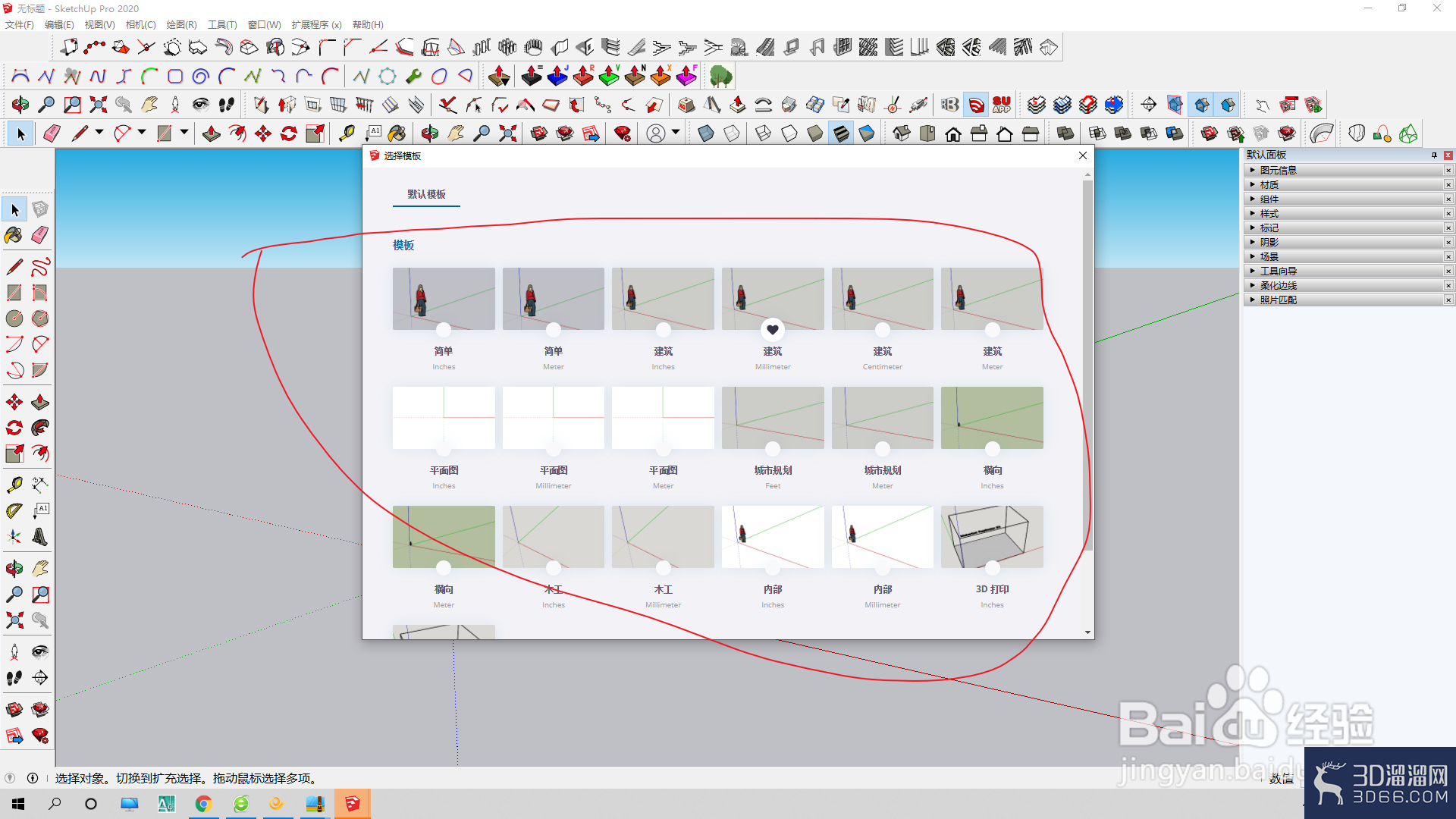This screenshot has width=1456, height=819.
Task: Close the 选择模板 dialog
Action: tap(1083, 155)
